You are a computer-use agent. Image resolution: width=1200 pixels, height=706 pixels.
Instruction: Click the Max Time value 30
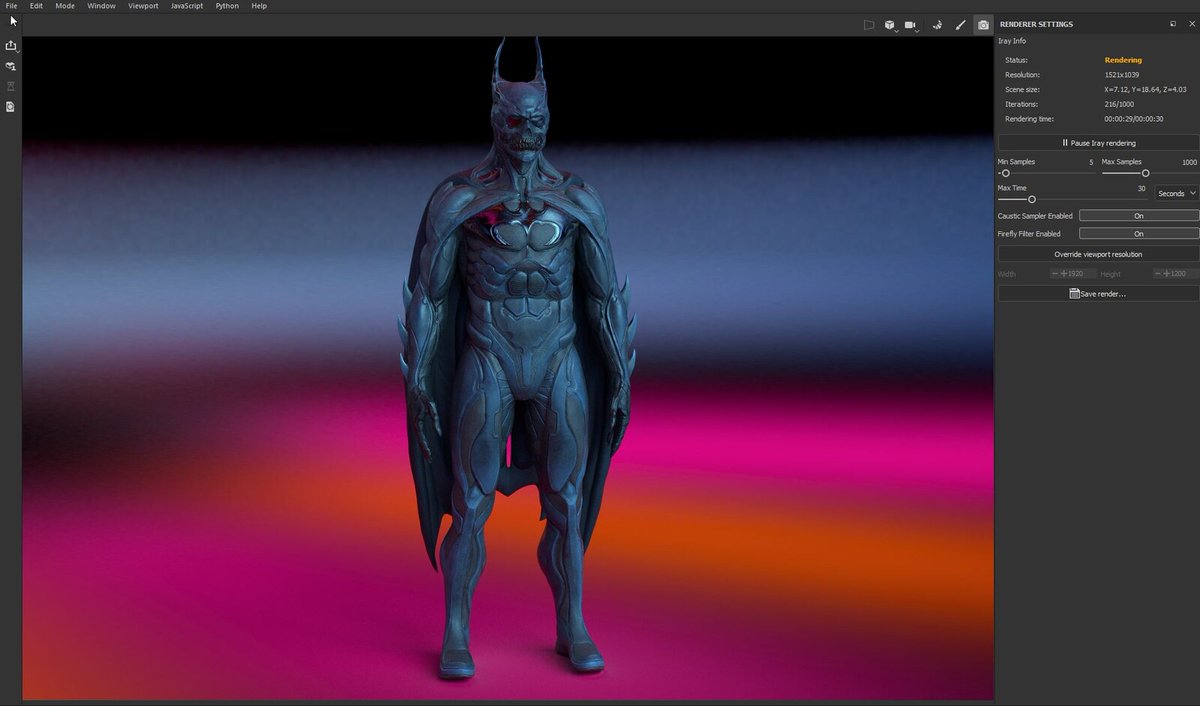1141,188
